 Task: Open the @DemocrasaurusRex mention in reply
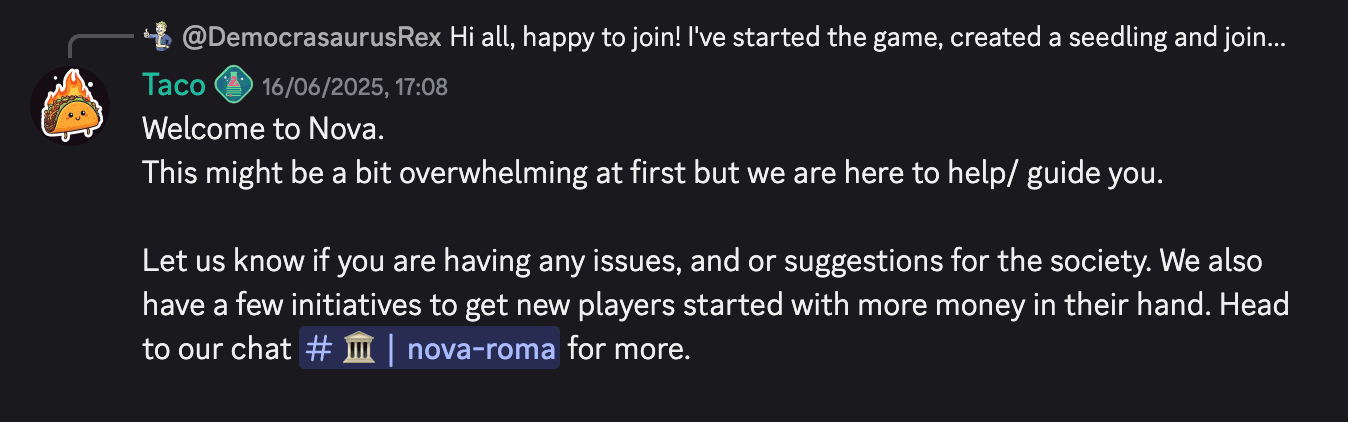click(311, 38)
